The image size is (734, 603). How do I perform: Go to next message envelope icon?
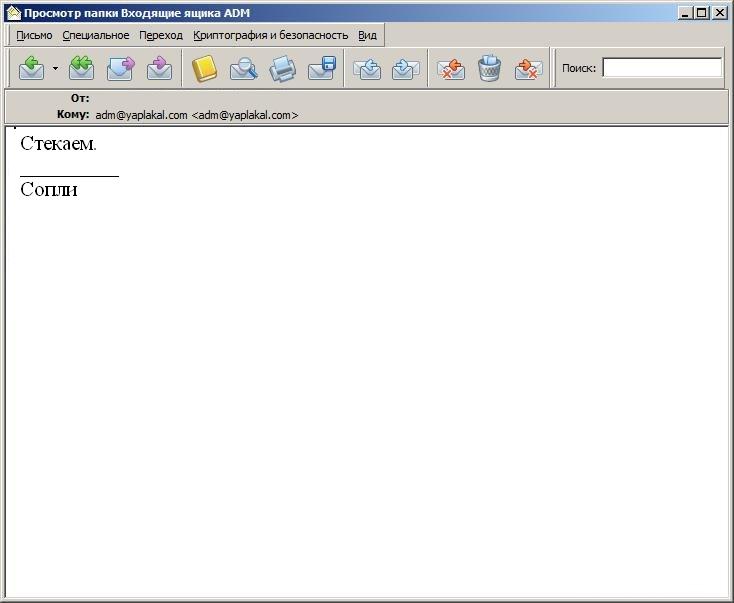[405, 68]
